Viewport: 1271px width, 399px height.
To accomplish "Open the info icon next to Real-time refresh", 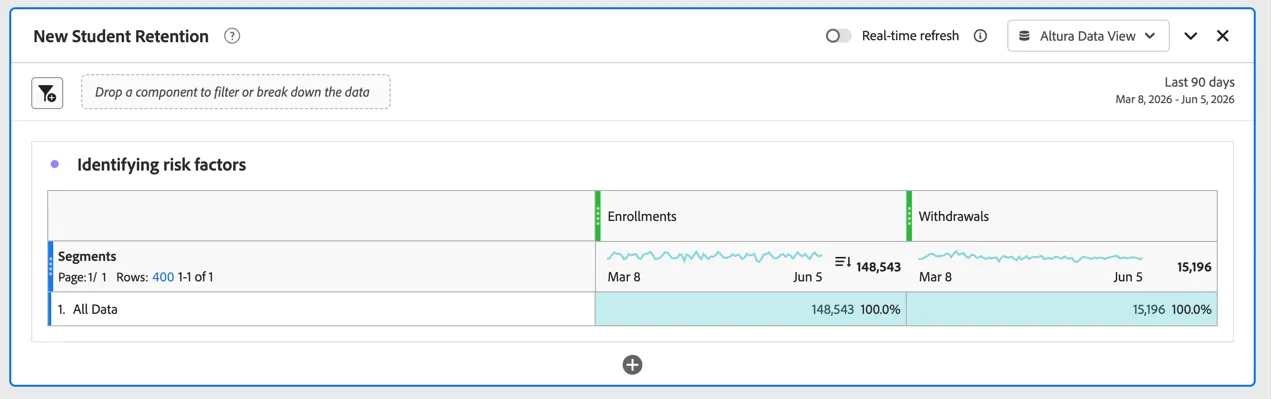I will point(980,36).
